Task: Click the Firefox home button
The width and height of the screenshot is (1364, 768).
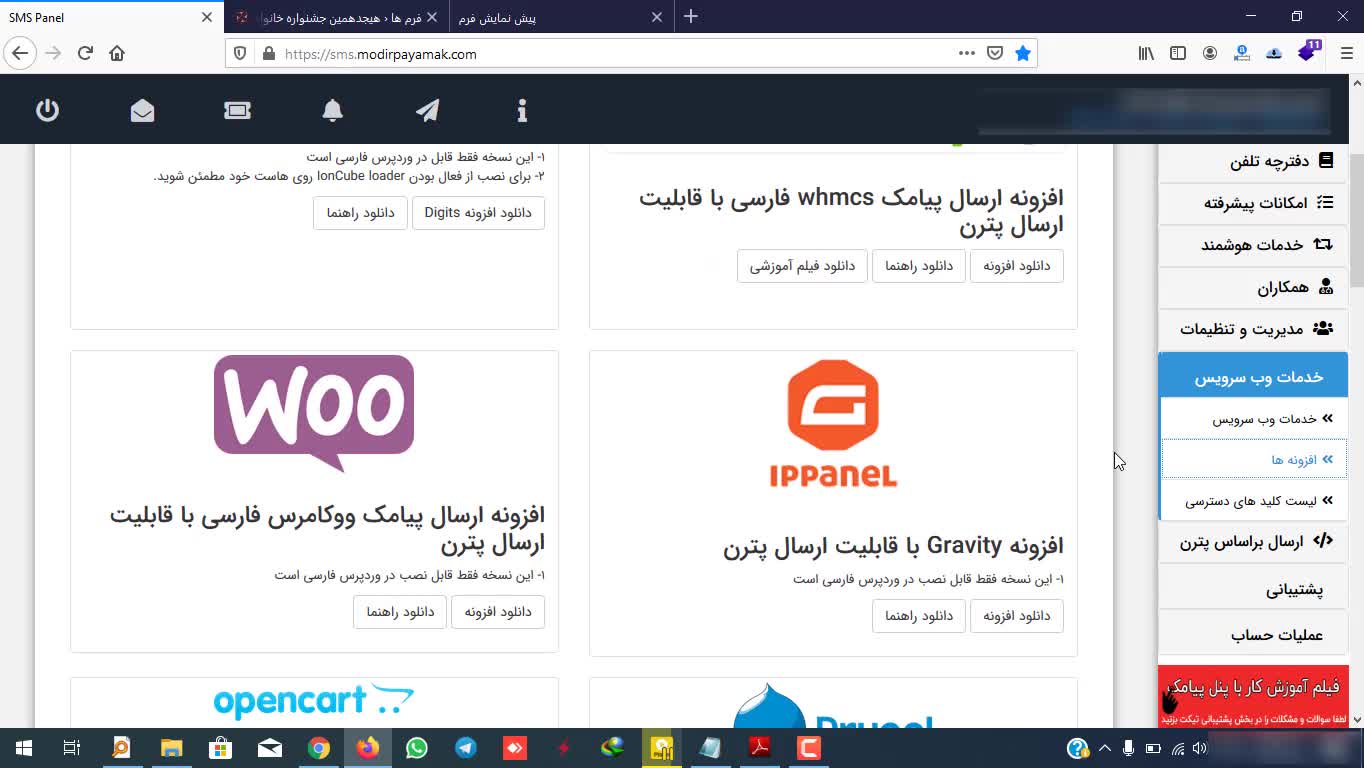Action: (x=117, y=54)
